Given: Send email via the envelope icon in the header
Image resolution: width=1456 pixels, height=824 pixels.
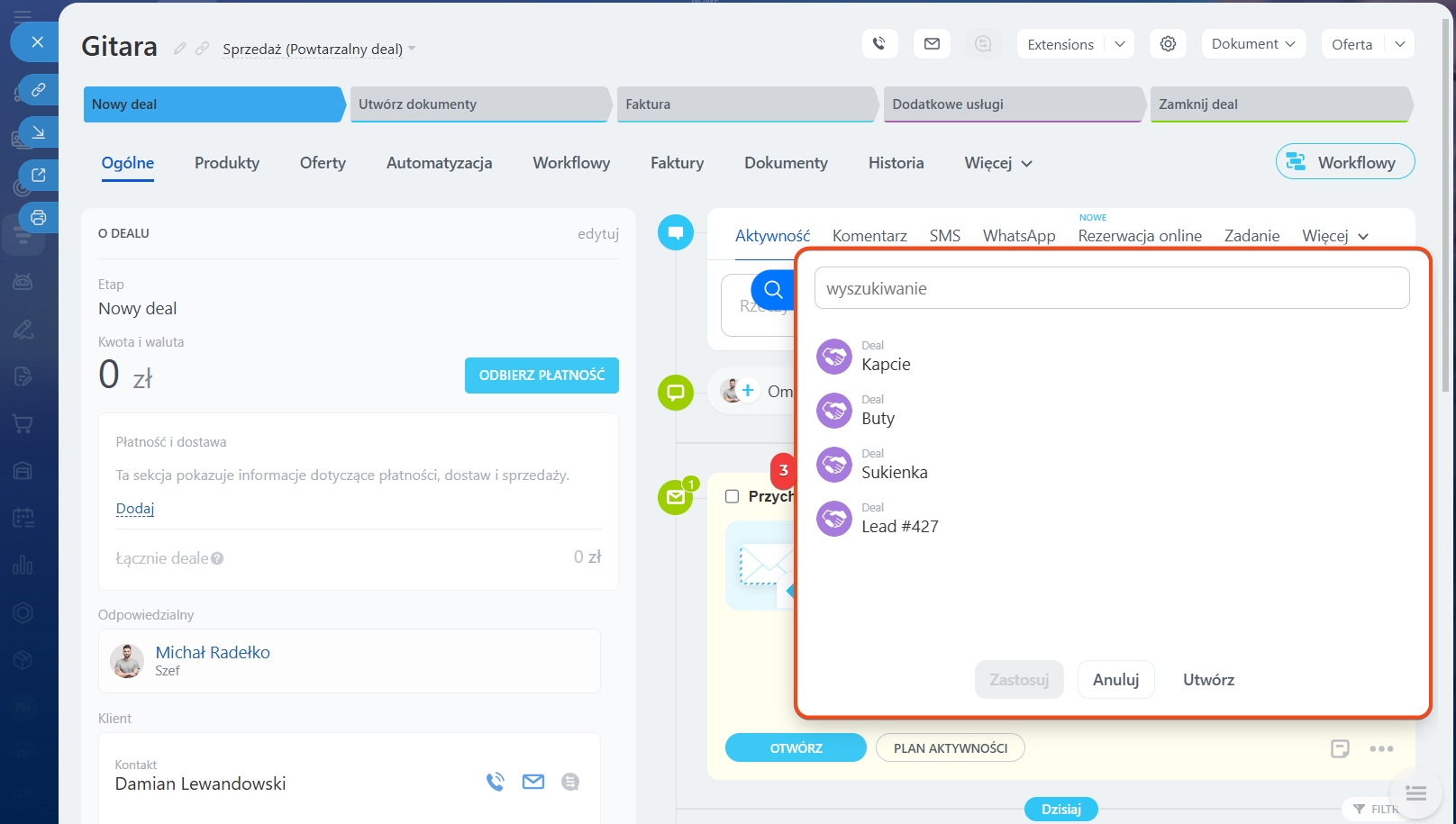Looking at the screenshot, I should pyautogui.click(x=932, y=43).
